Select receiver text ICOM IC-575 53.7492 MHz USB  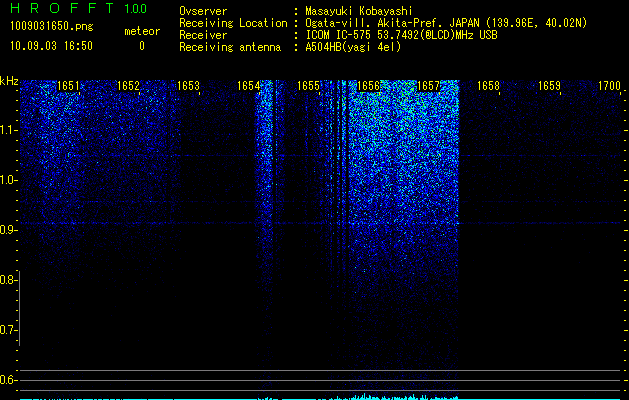(x=401, y=35)
